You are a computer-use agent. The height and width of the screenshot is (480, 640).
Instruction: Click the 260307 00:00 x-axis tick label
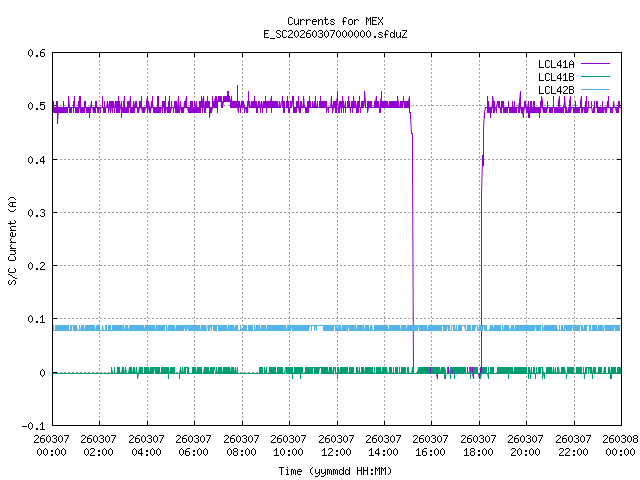tap(51, 445)
